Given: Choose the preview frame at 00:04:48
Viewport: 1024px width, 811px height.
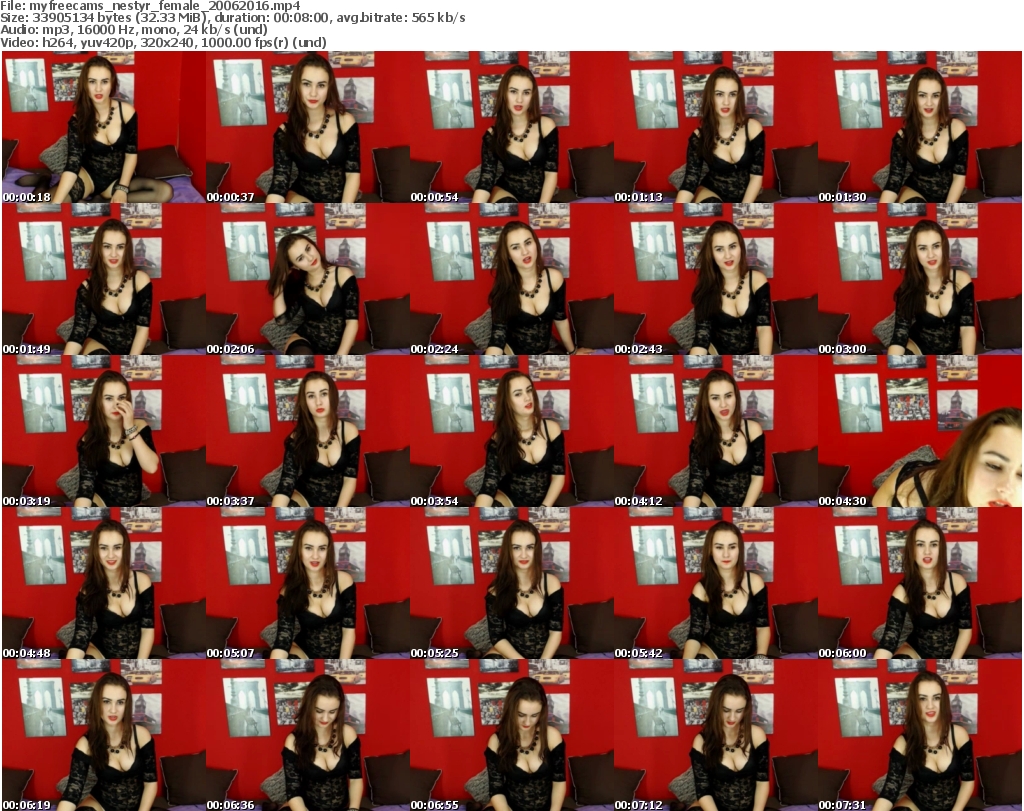Looking at the screenshot, I should [x=104, y=584].
